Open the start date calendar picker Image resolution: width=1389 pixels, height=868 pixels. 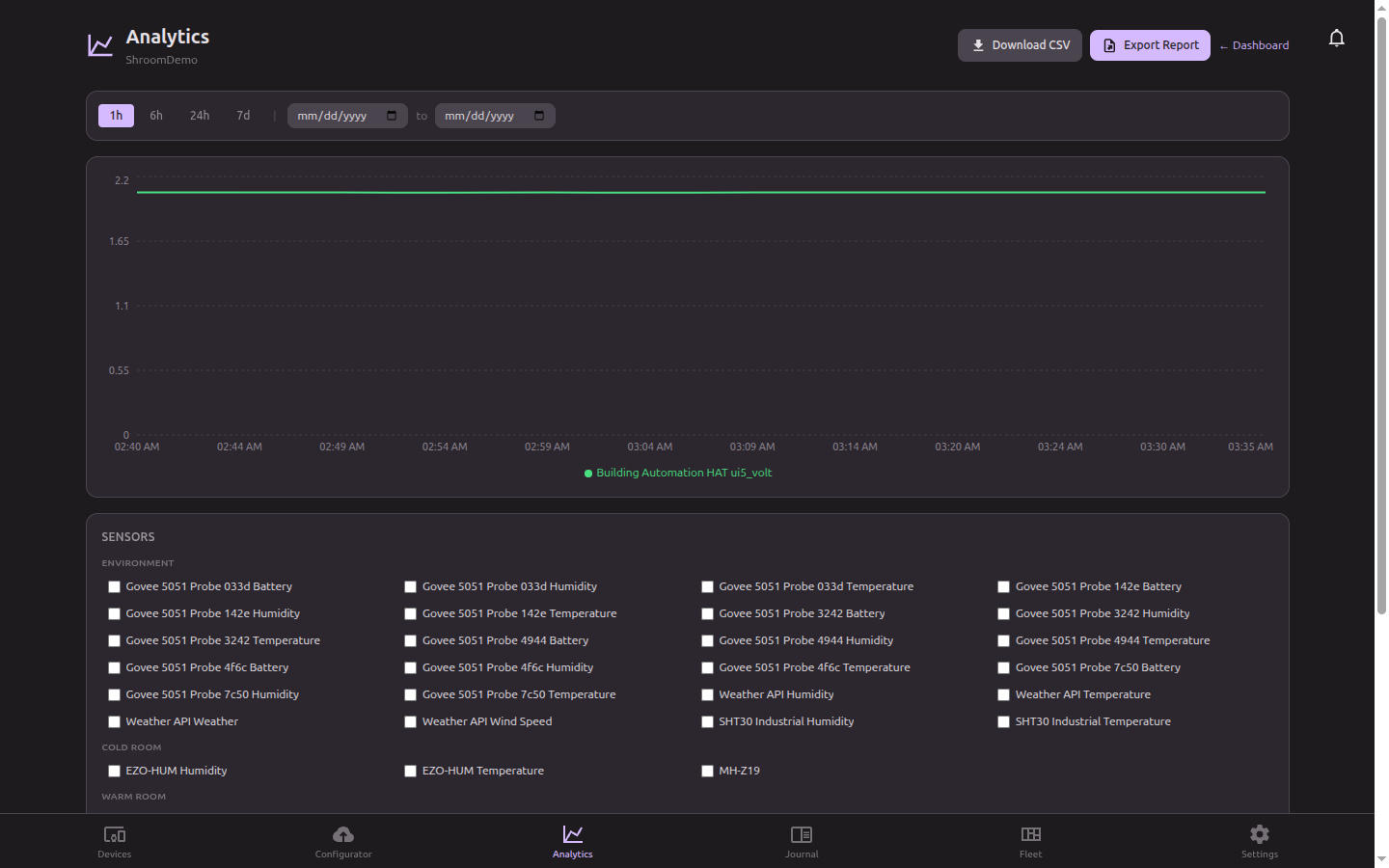click(392, 115)
